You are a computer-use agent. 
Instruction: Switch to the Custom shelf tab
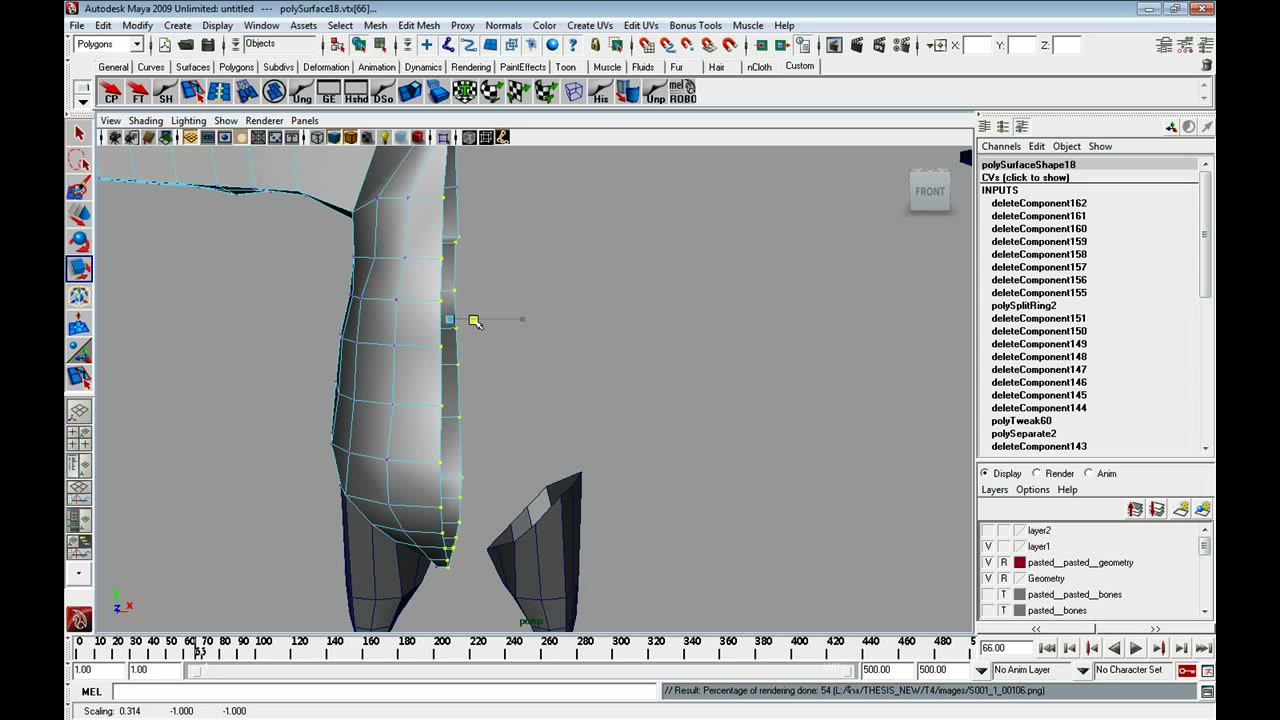[799, 66]
